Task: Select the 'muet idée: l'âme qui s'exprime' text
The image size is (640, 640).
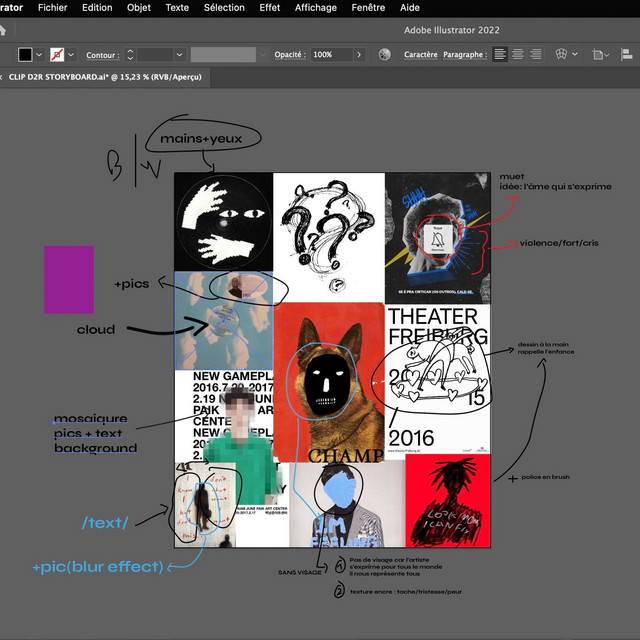Action: pyautogui.click(x=556, y=182)
